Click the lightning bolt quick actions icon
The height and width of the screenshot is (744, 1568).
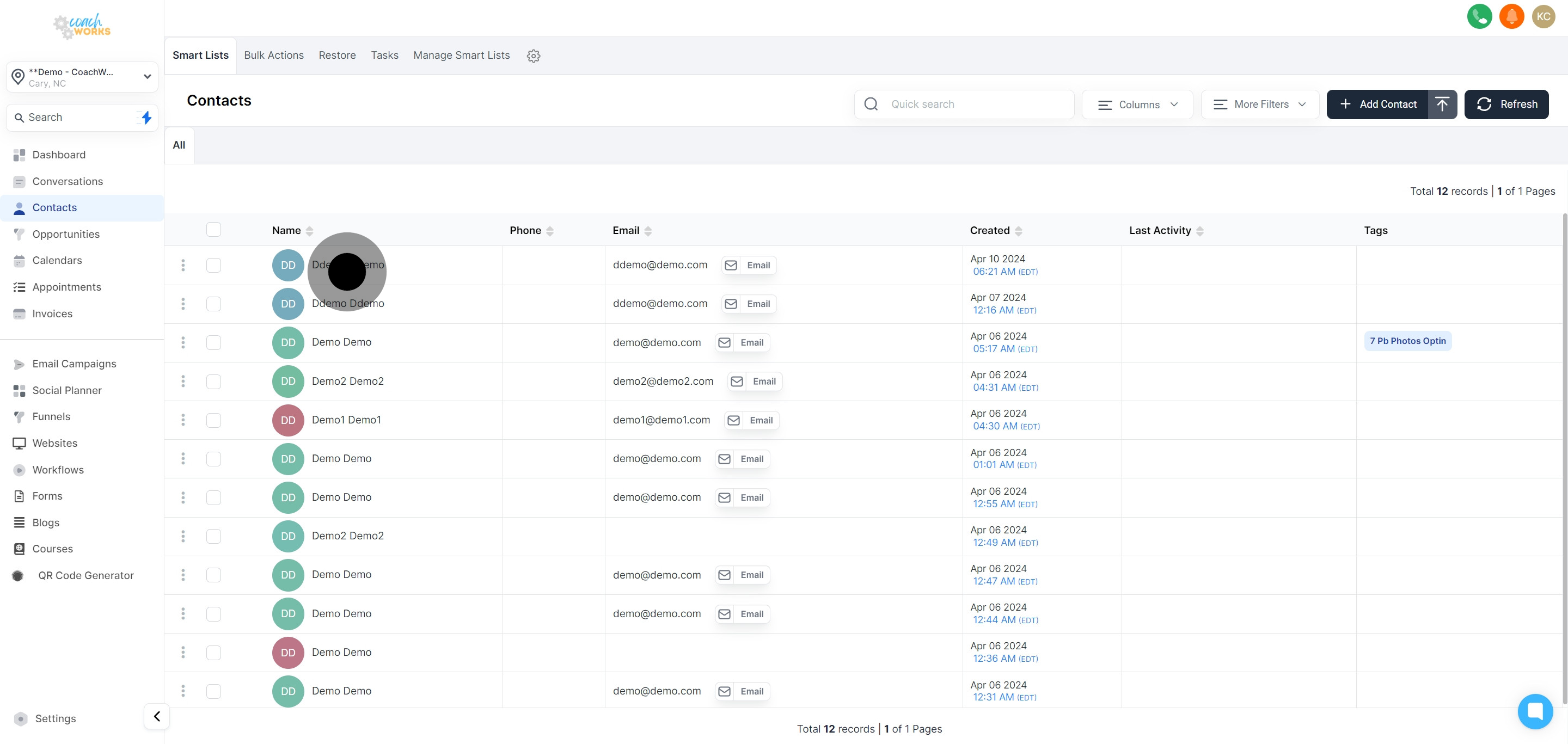pyautogui.click(x=146, y=118)
